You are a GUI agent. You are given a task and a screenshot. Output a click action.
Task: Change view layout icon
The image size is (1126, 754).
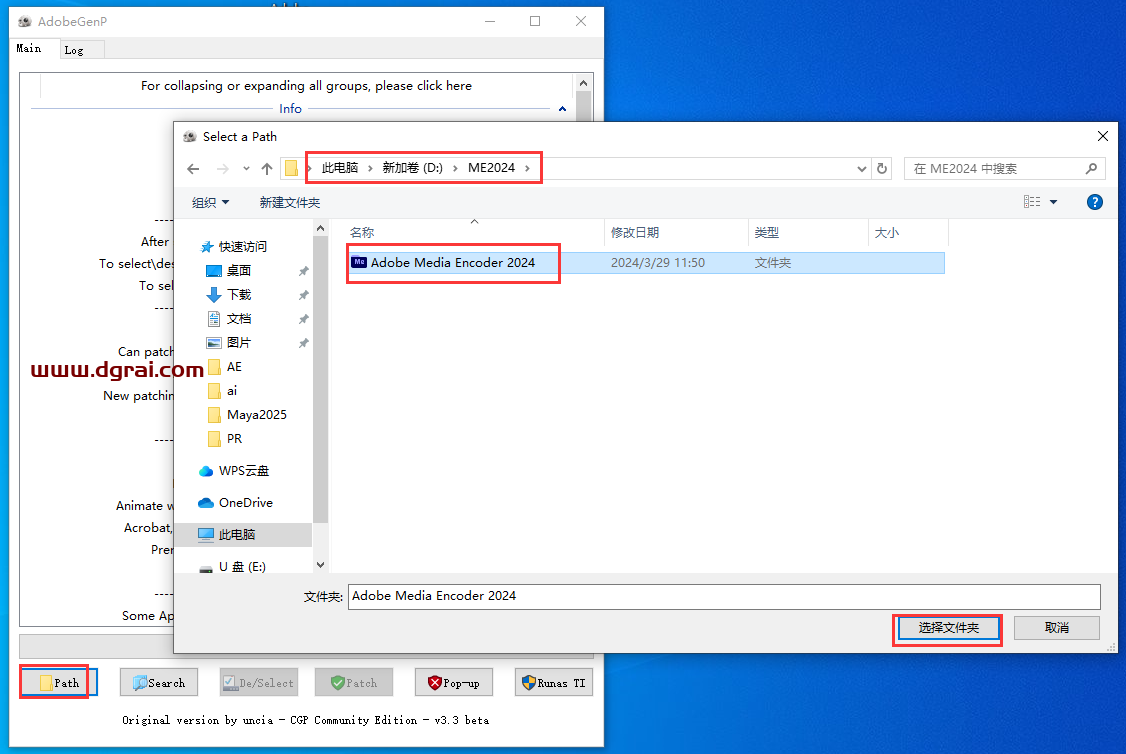[x=1032, y=202]
